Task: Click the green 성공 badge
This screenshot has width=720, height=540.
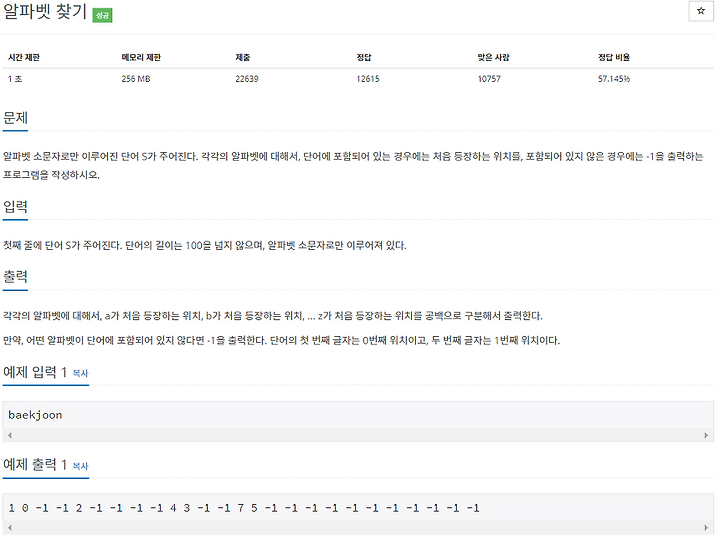Action: coord(102,15)
